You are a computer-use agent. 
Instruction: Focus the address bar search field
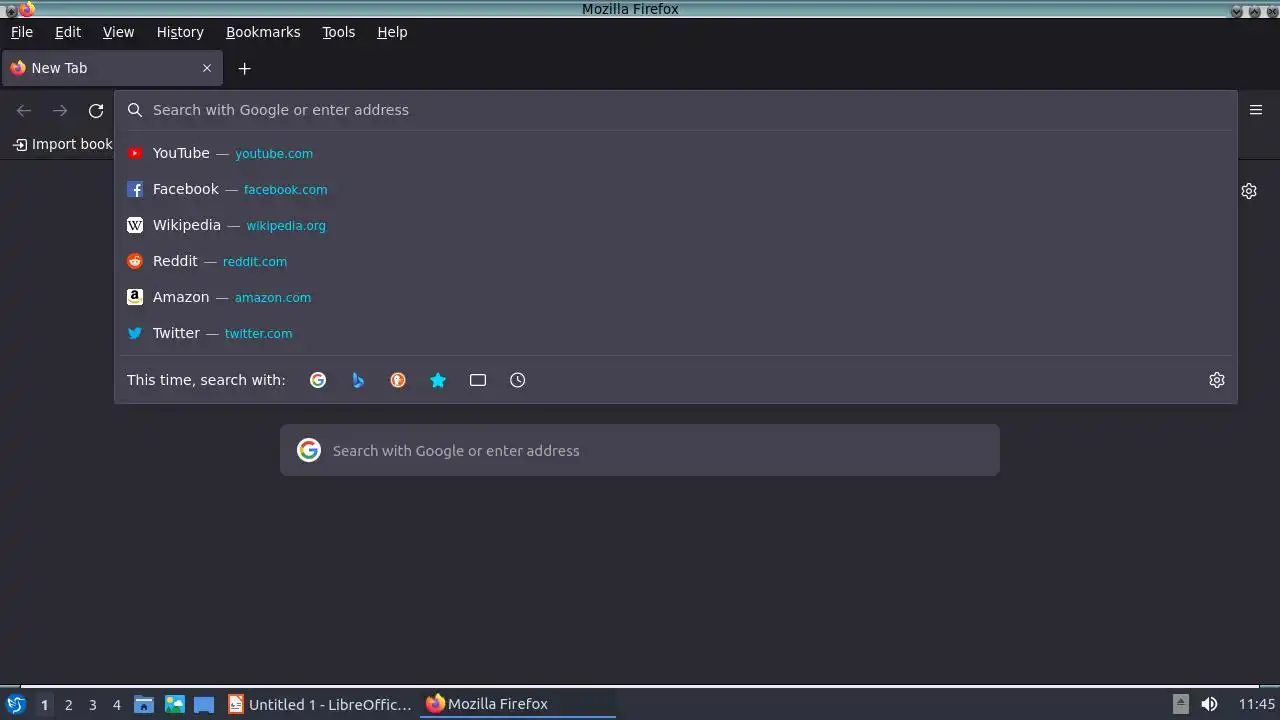tap(676, 110)
